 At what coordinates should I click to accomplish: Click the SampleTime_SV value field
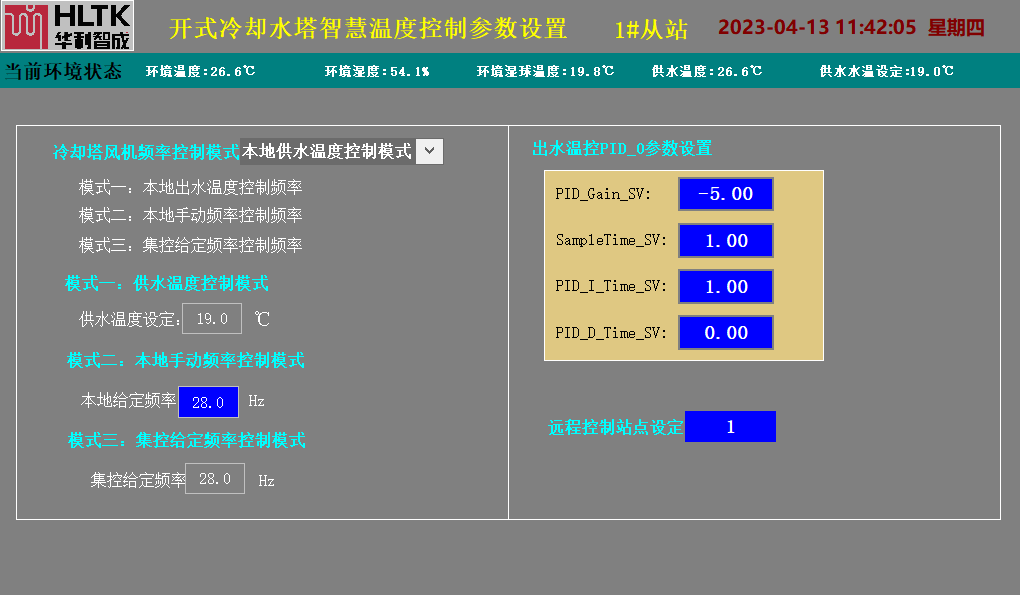(725, 240)
